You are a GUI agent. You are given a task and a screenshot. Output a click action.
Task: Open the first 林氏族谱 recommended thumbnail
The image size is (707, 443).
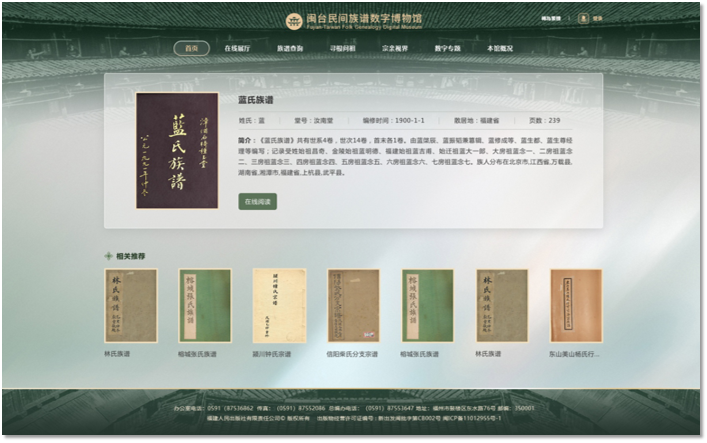click(x=130, y=306)
